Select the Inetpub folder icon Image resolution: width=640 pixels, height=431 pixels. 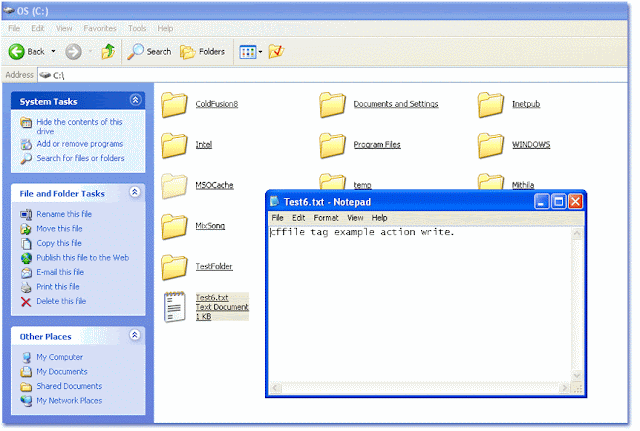(x=491, y=104)
